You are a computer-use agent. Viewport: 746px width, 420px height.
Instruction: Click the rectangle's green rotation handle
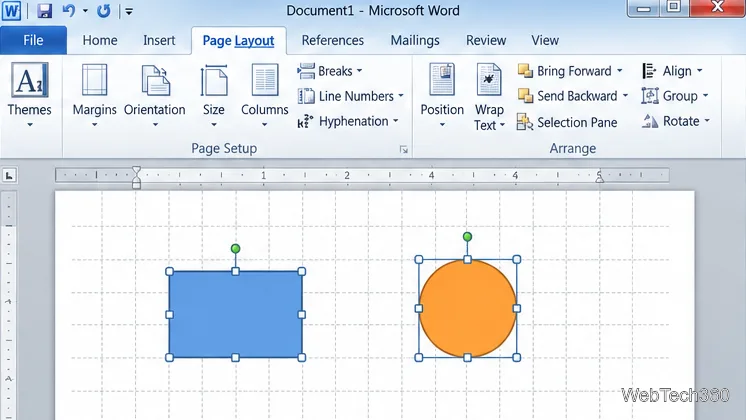(236, 248)
